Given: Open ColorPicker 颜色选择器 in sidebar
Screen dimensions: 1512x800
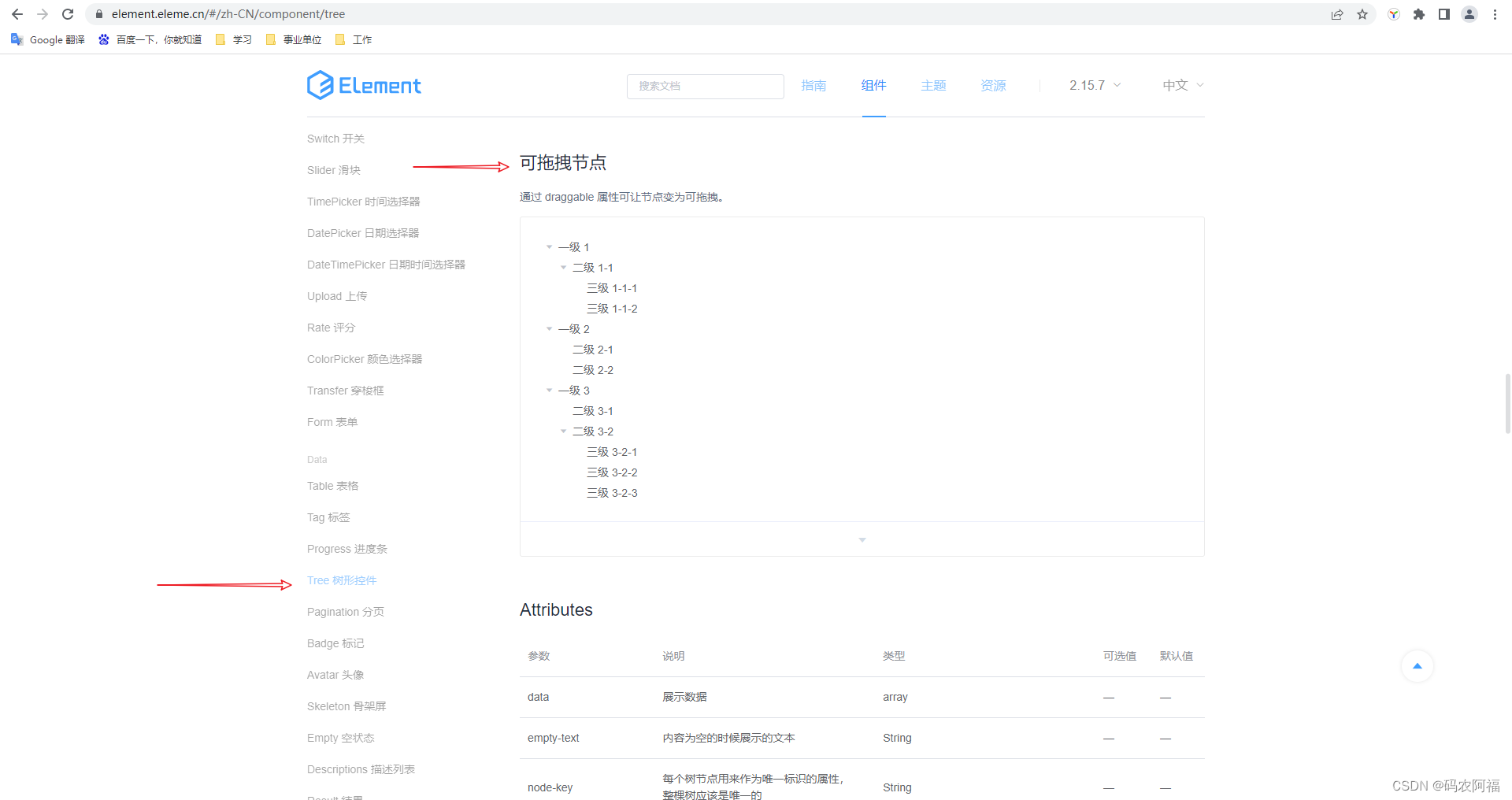Looking at the screenshot, I should (x=365, y=359).
